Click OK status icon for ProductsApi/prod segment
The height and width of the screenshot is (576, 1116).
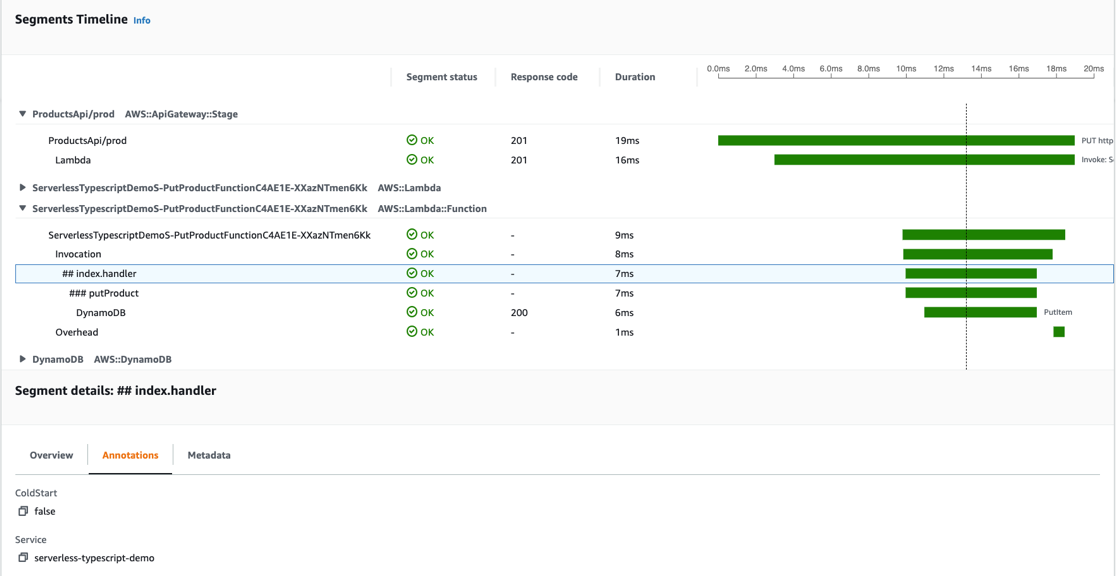[x=412, y=141]
